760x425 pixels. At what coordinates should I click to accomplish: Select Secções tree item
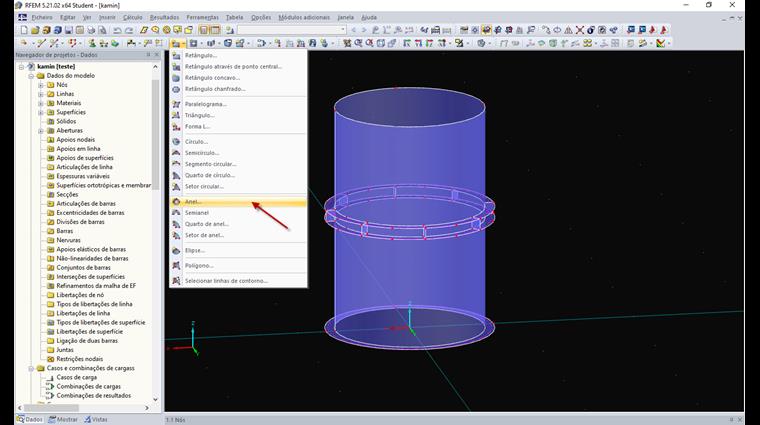click(x=67, y=194)
